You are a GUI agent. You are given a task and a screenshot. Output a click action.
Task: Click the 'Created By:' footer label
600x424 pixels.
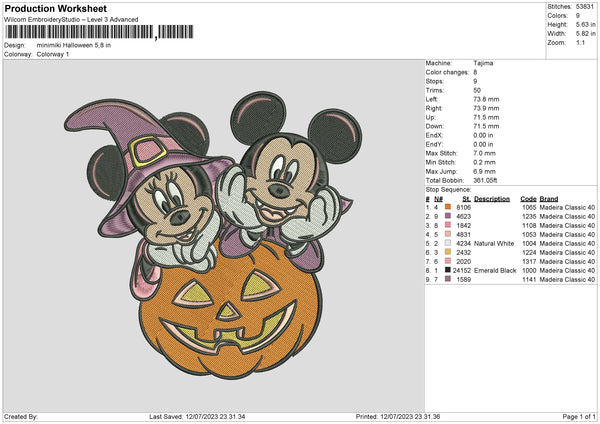tap(21, 417)
